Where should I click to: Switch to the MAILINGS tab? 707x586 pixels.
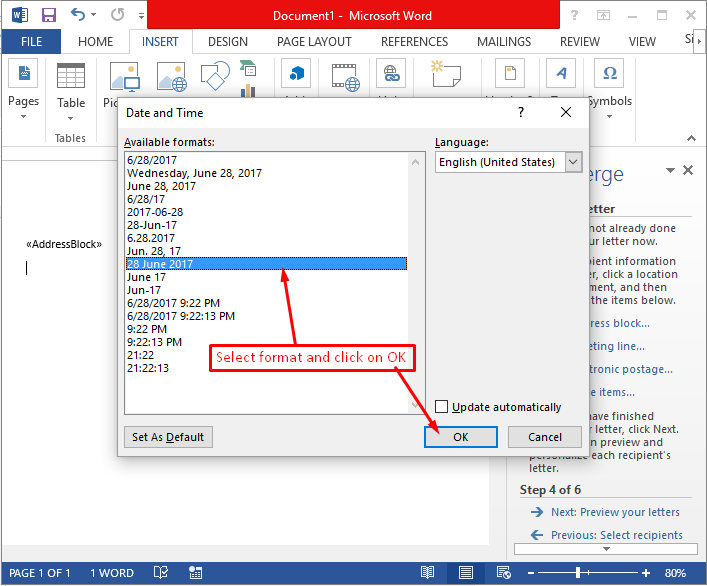(x=504, y=41)
